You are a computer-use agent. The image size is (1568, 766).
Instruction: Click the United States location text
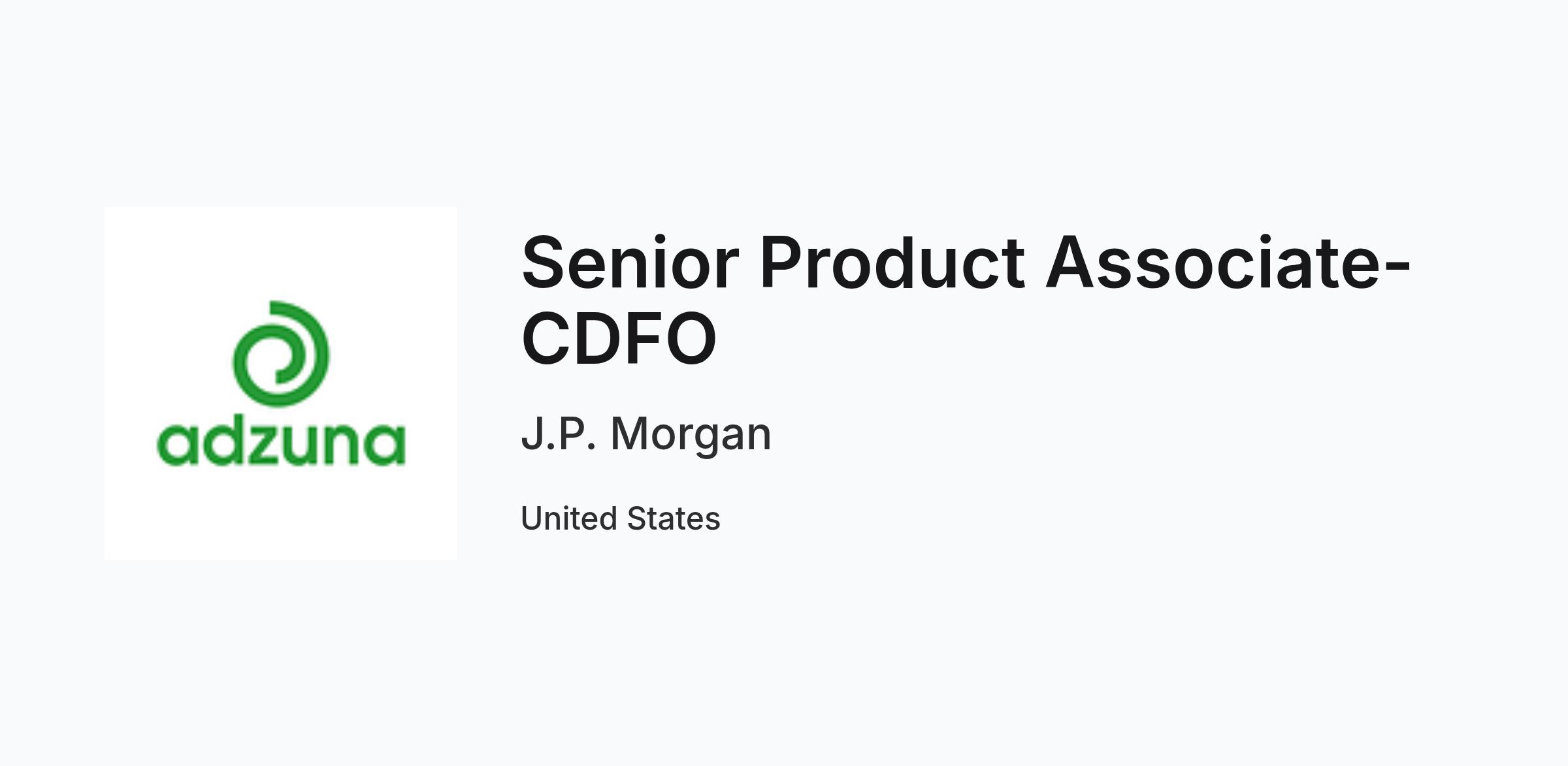tap(621, 519)
